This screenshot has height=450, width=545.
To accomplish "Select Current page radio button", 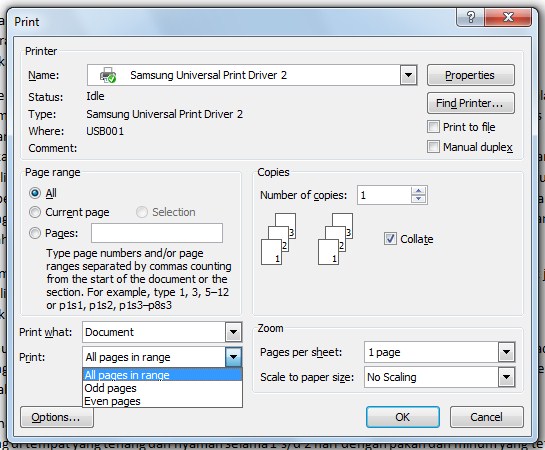I will [x=35, y=212].
